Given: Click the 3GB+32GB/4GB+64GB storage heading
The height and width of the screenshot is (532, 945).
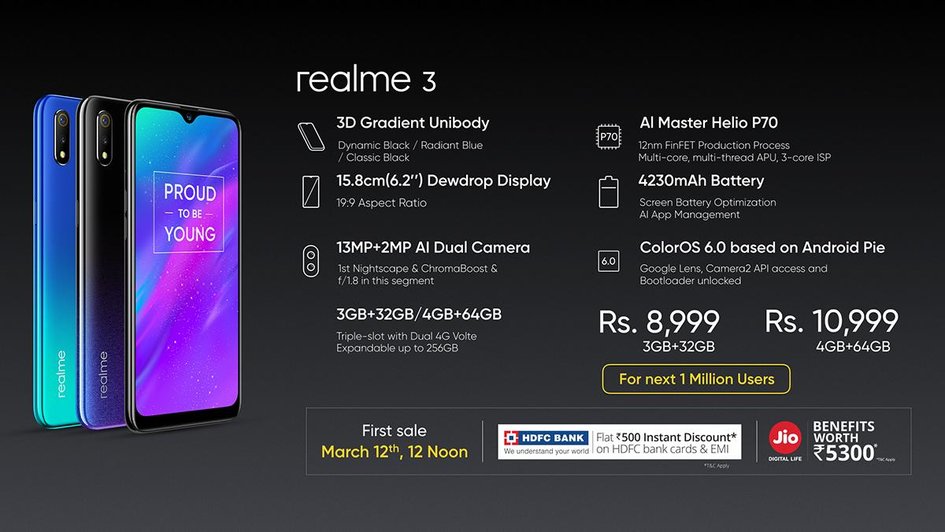Looking at the screenshot, I should (419, 314).
